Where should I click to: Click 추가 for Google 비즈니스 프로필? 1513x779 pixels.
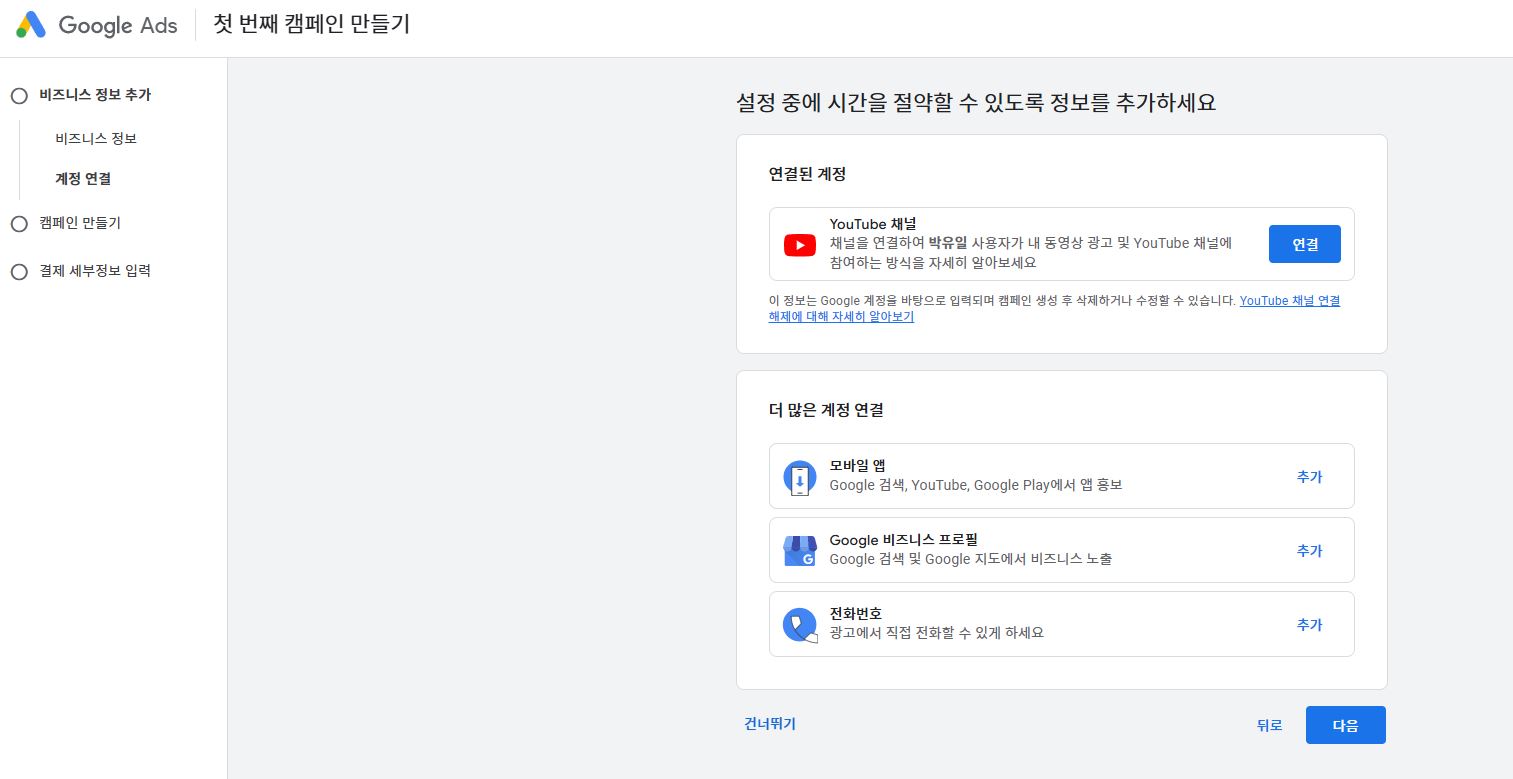pyautogui.click(x=1309, y=551)
